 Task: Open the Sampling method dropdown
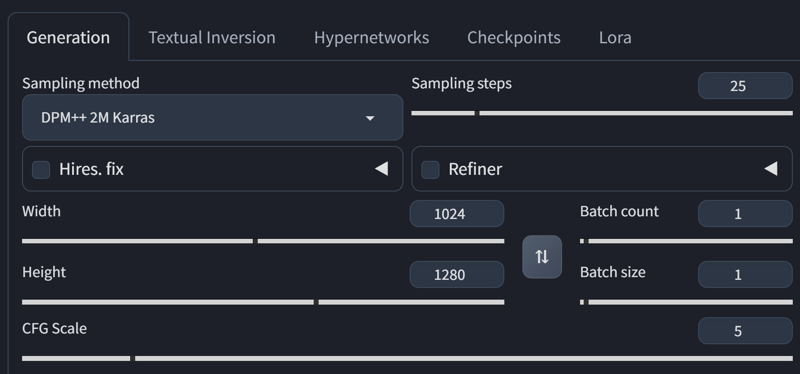[212, 117]
